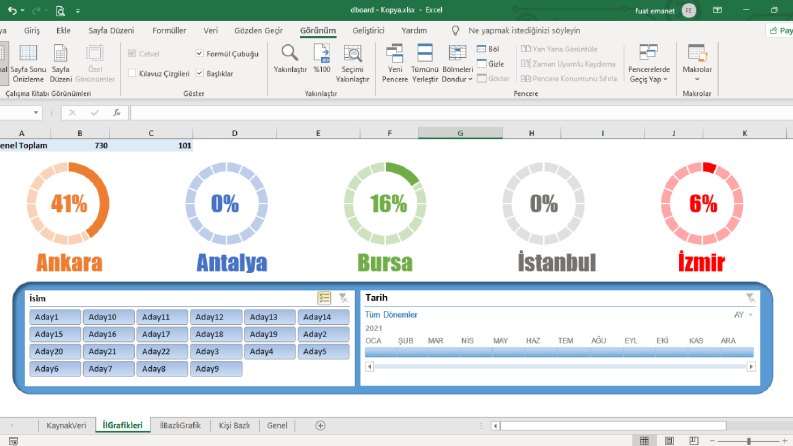Click the horizontal sheet scrollbar
The width and height of the screenshot is (793, 446).
click(613, 425)
